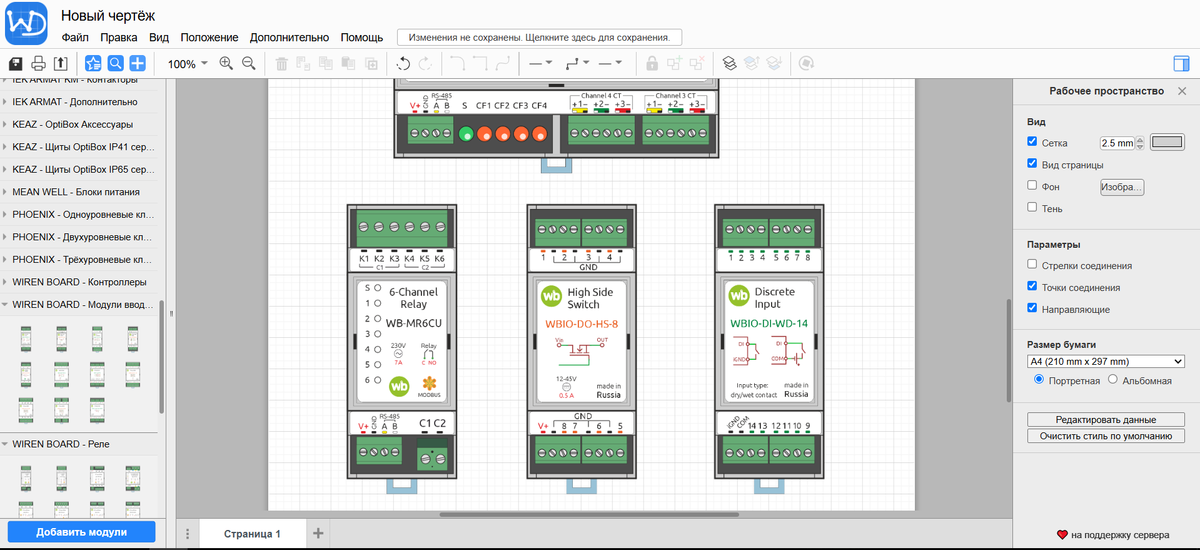The image size is (1200, 550).
Task: Add a new page with plus button
Action: pos(318,533)
